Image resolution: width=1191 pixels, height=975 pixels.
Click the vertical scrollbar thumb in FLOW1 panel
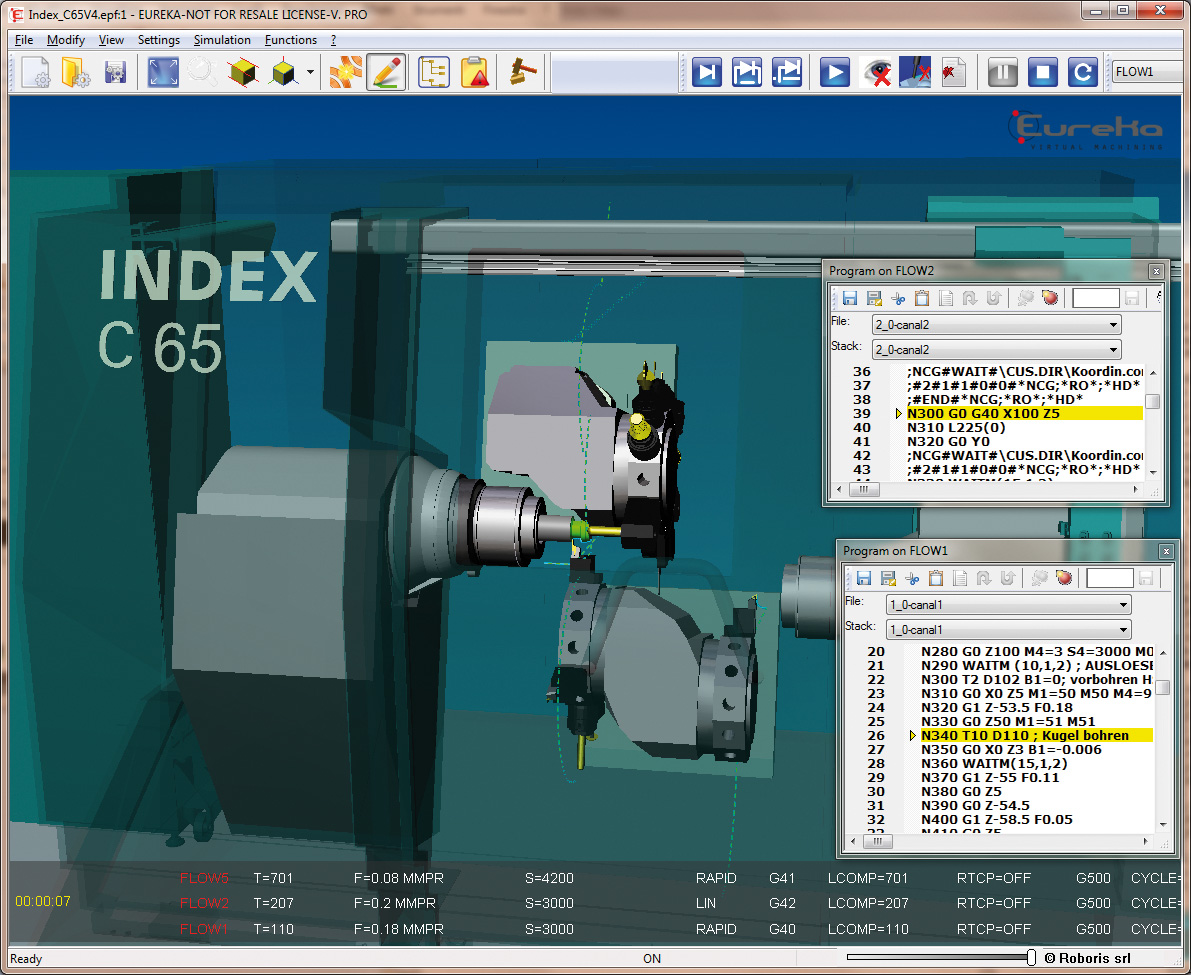[x=1163, y=687]
